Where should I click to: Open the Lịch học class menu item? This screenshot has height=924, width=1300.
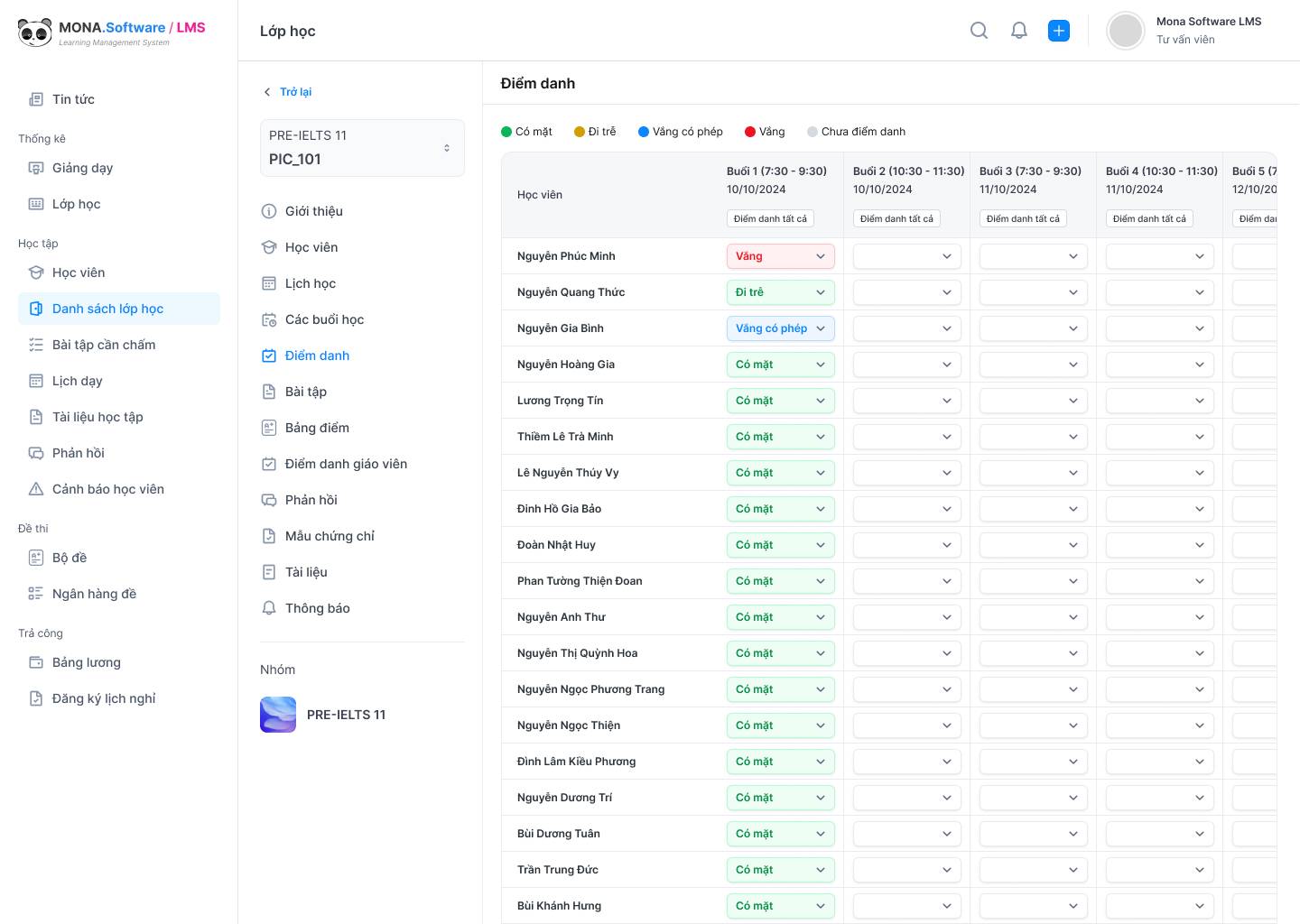pyautogui.click(x=299, y=283)
